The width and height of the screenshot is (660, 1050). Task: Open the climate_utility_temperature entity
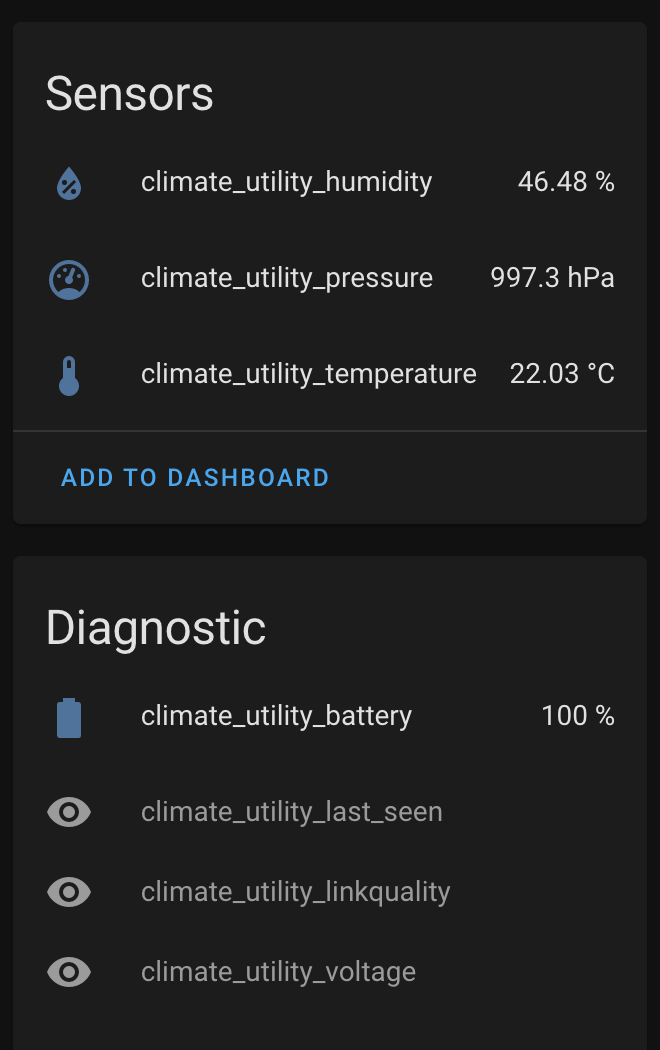tap(308, 374)
